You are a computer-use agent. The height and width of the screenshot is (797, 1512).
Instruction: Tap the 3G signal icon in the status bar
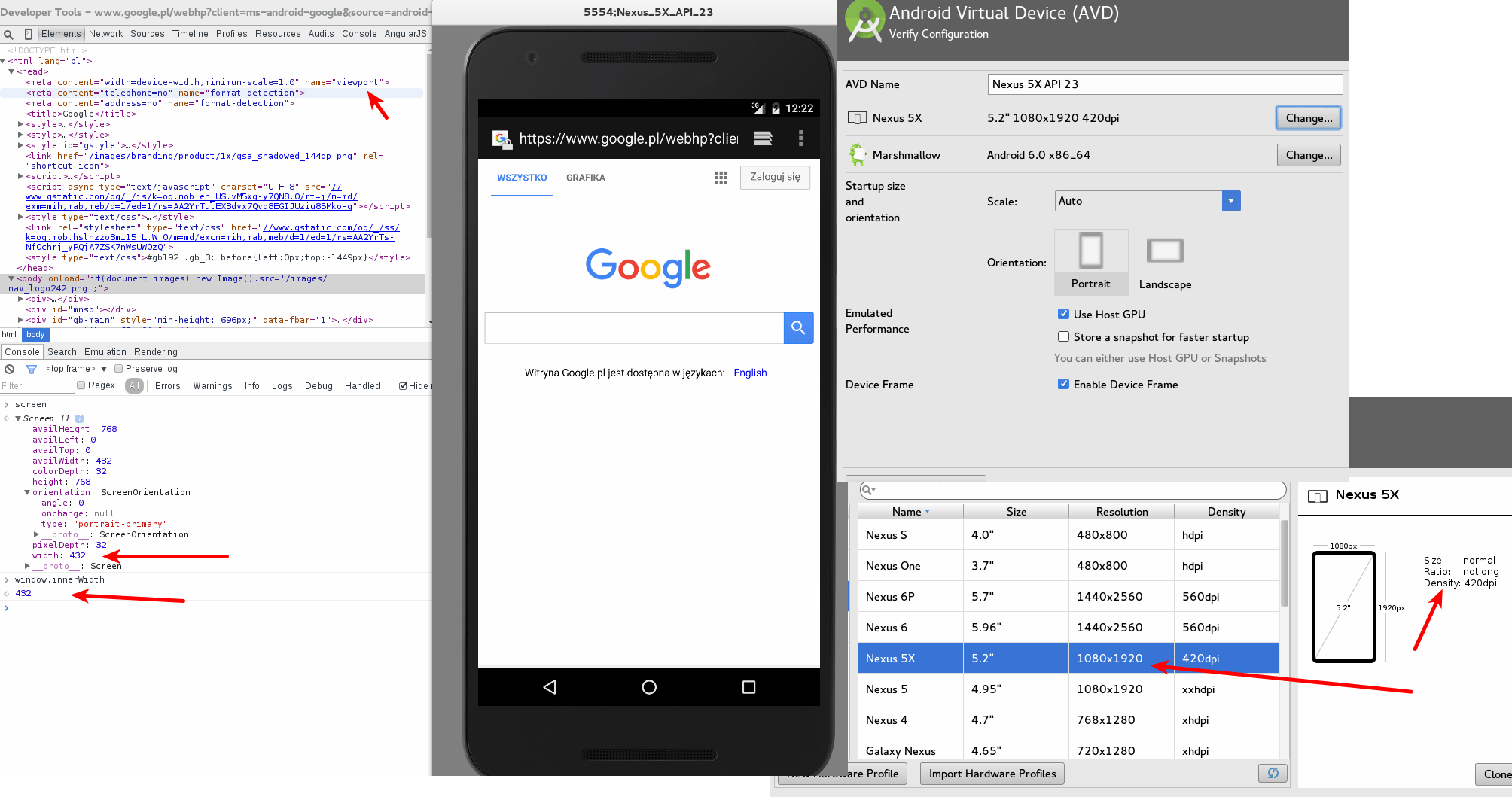[x=758, y=108]
